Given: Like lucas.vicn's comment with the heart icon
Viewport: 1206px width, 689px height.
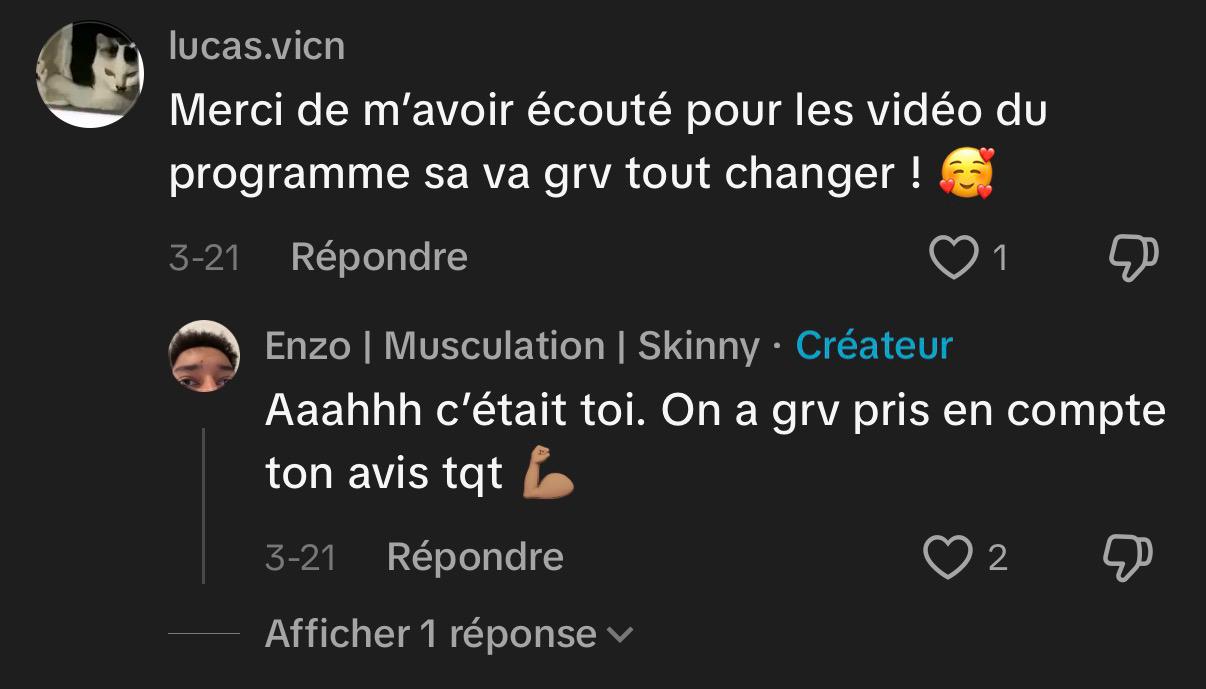Looking at the screenshot, I should pyautogui.click(x=954, y=258).
